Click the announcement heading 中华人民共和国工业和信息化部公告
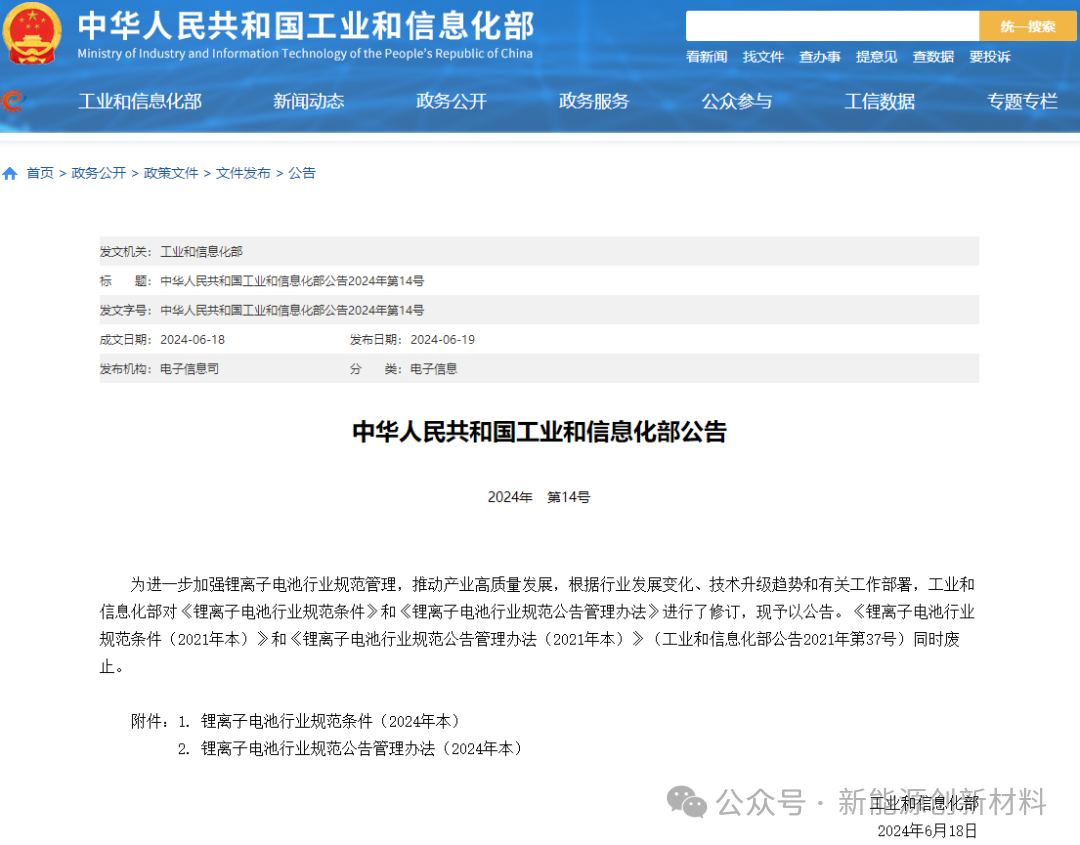This screenshot has height=845, width=1080. point(539,432)
